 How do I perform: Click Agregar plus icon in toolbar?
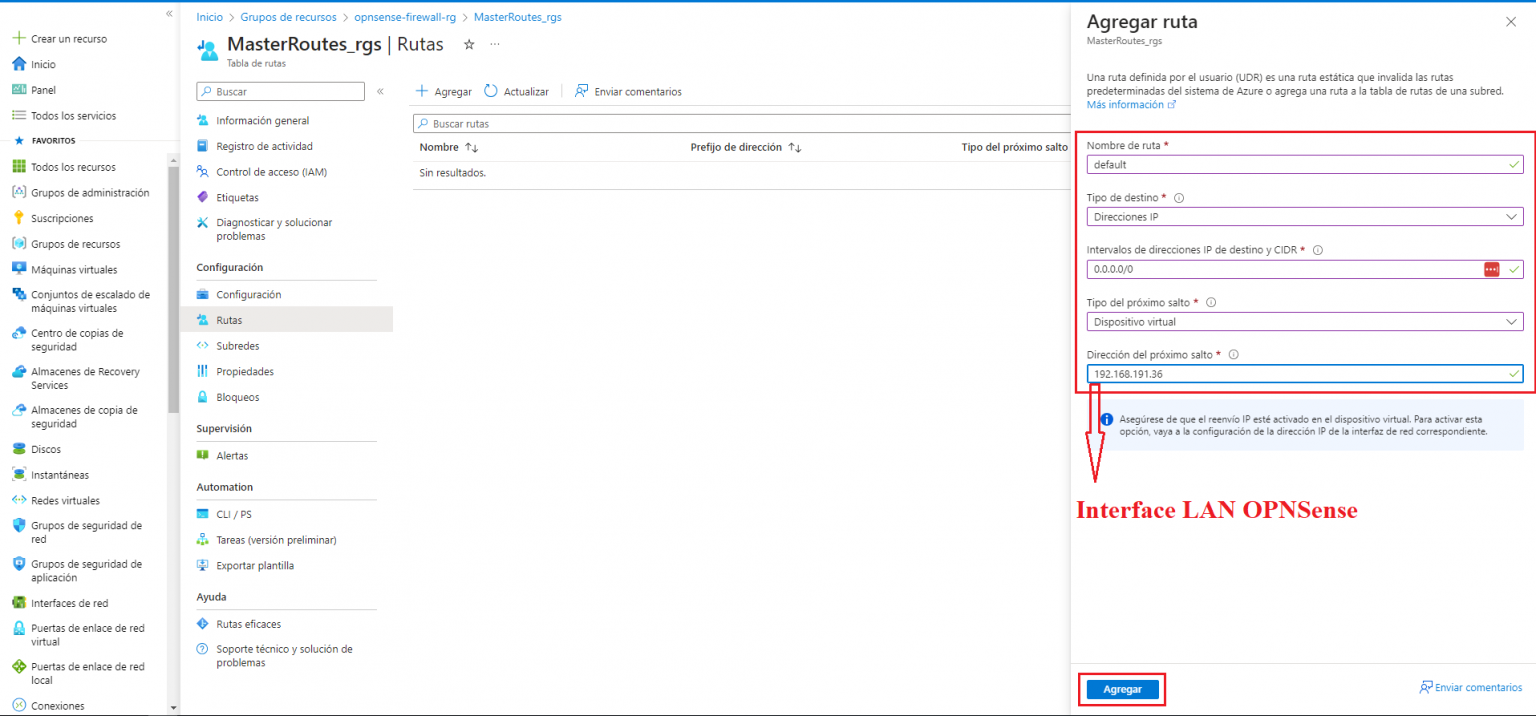point(420,91)
